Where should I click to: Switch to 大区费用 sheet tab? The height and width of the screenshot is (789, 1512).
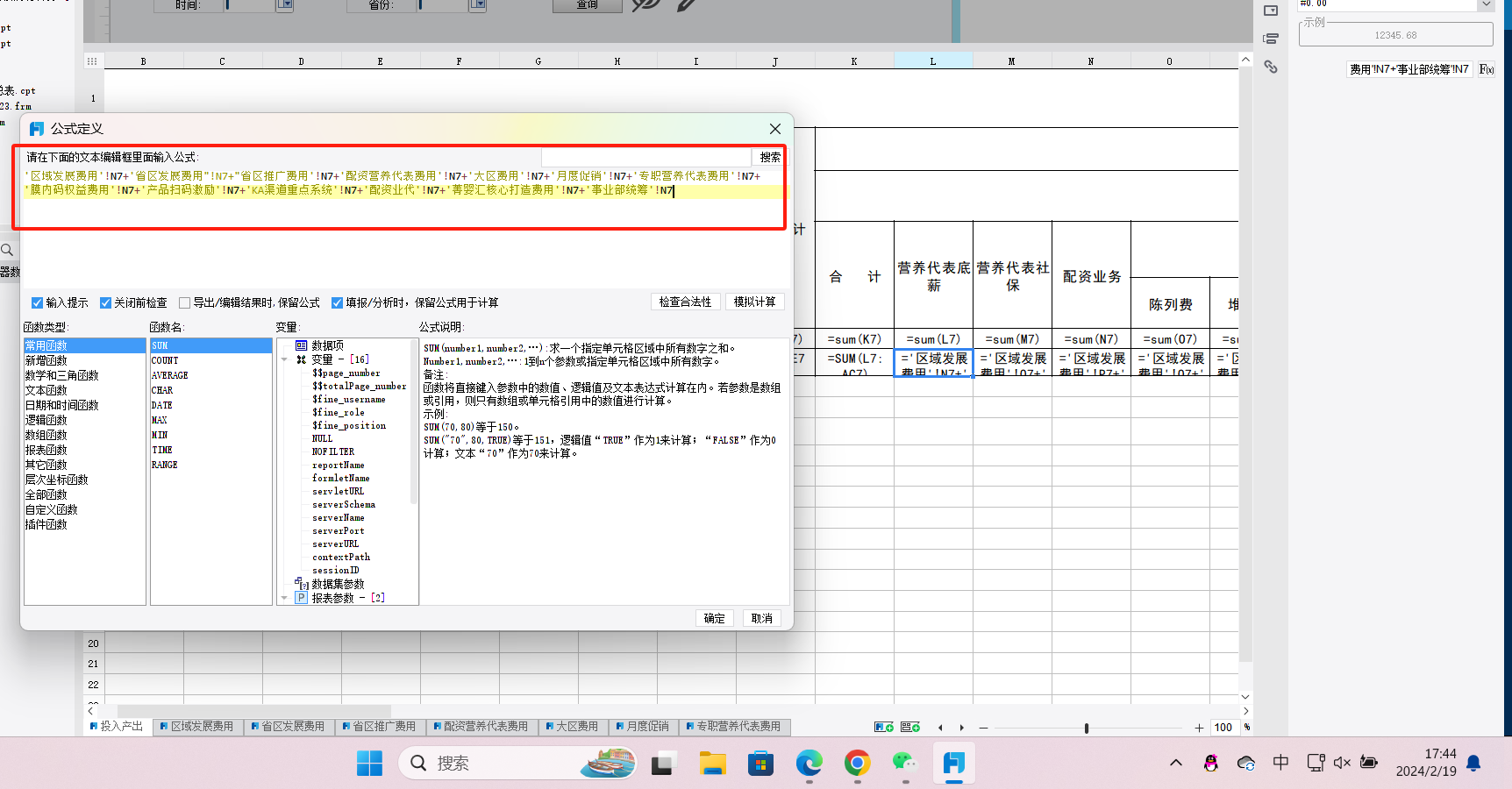pyautogui.click(x=572, y=727)
